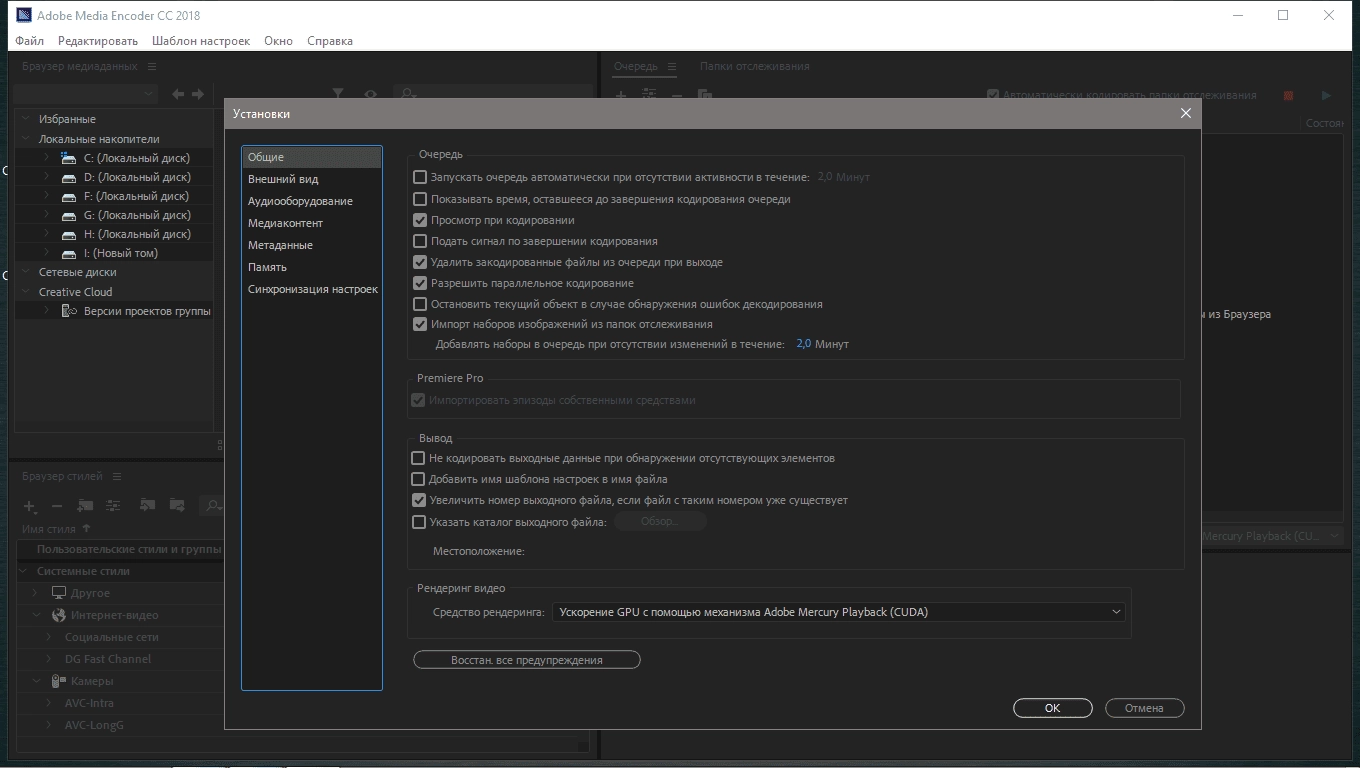1360x768 pixels.
Task: Collapse the Локальные накопители section
Action: coord(27,139)
